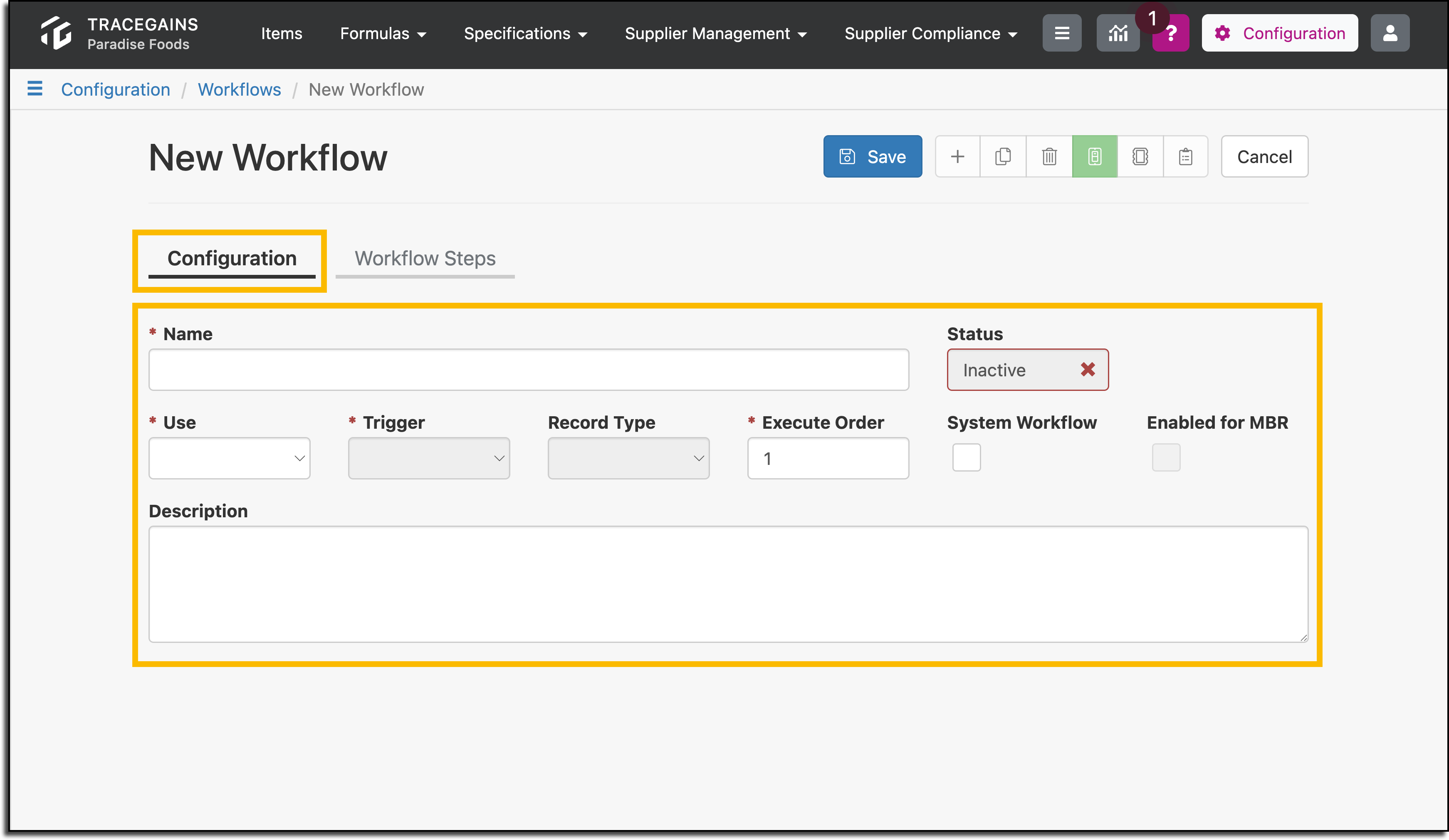The width and height of the screenshot is (1449, 840).
Task: Click the green highlighted layout icon
Action: (1094, 156)
